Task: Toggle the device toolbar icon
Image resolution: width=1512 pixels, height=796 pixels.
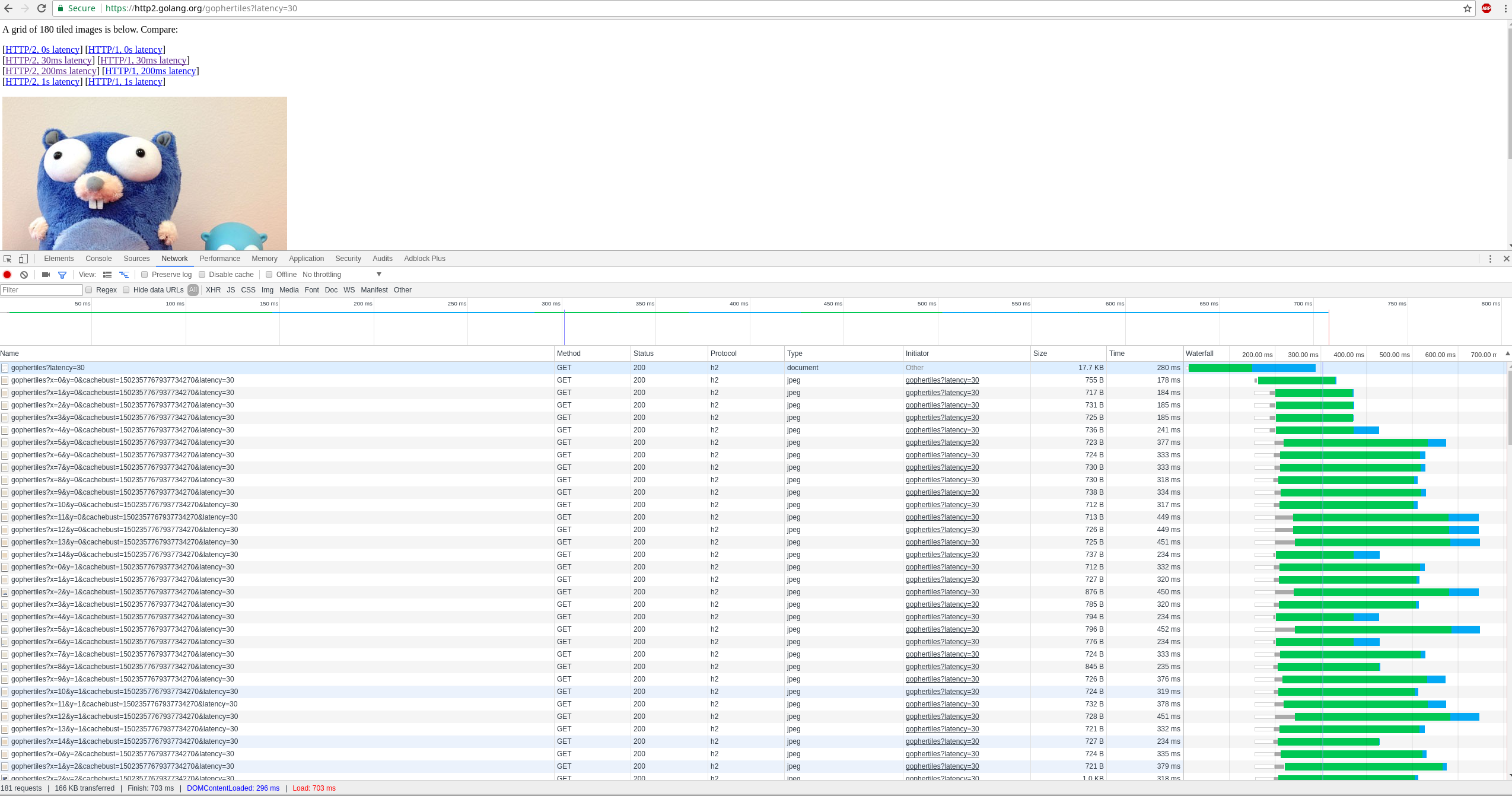Action: click(23, 259)
